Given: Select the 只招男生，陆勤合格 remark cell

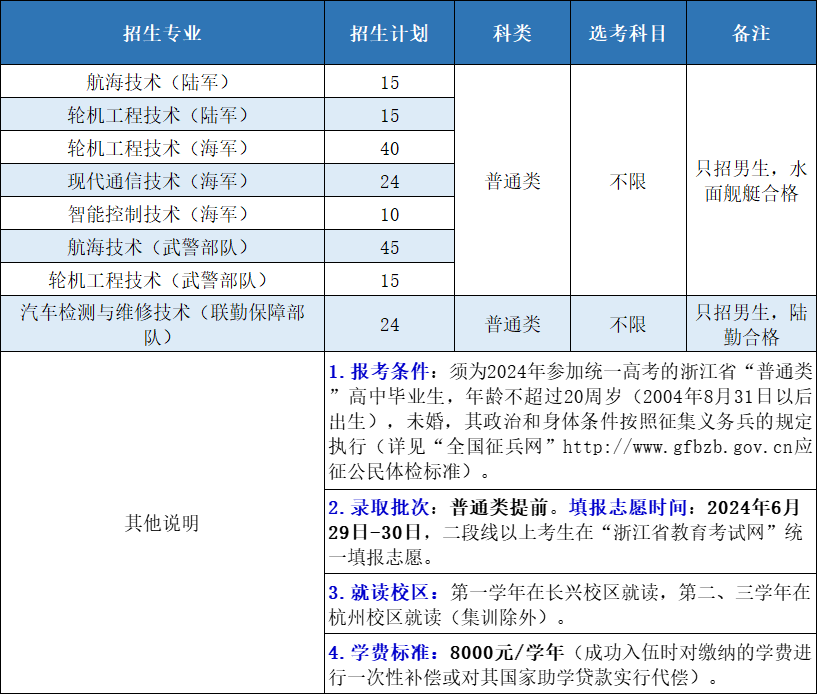Looking at the screenshot, I should point(750,324).
